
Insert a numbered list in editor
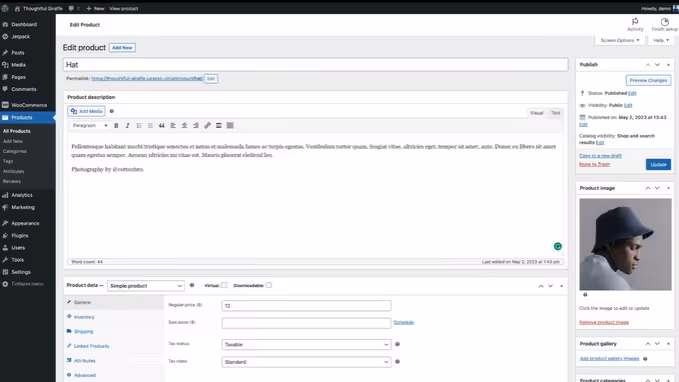point(150,126)
